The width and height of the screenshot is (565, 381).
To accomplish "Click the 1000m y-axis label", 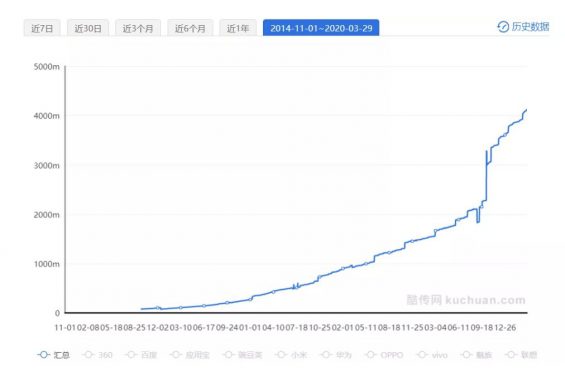I will tap(46, 264).
